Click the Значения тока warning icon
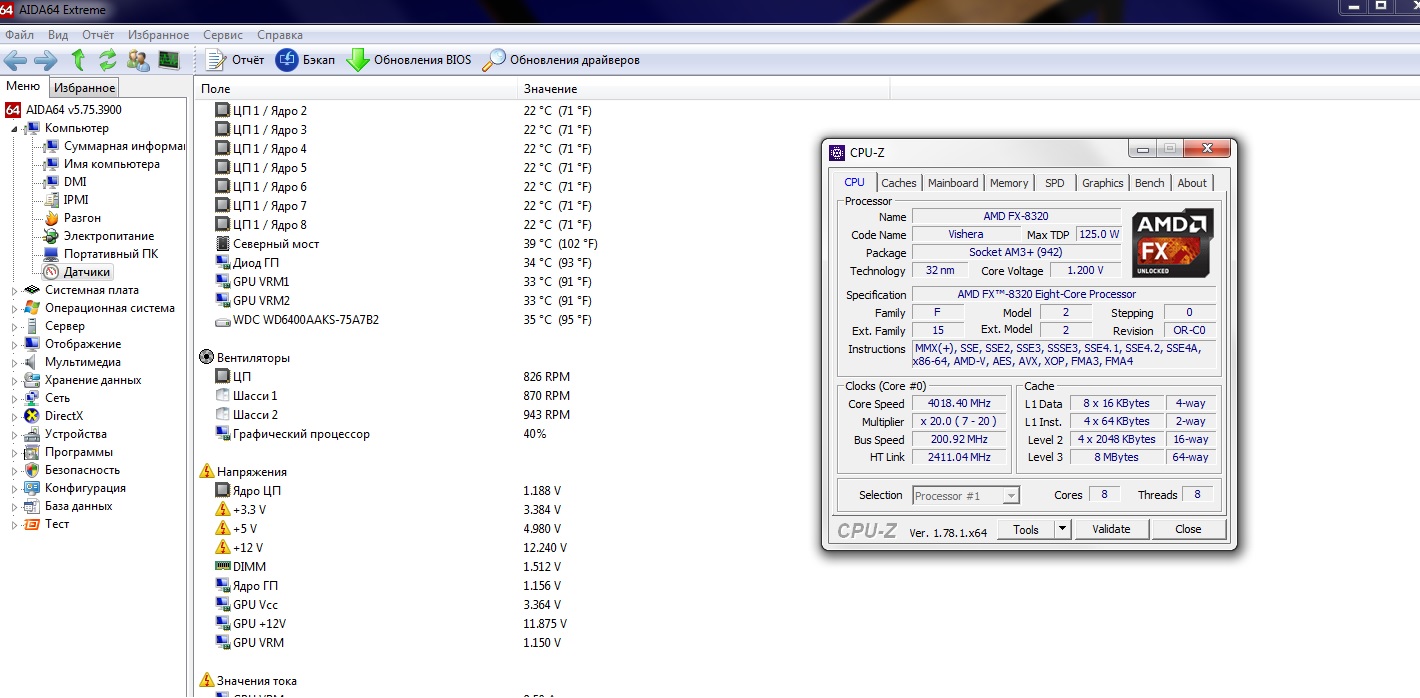This screenshot has width=1420, height=698. click(x=207, y=680)
